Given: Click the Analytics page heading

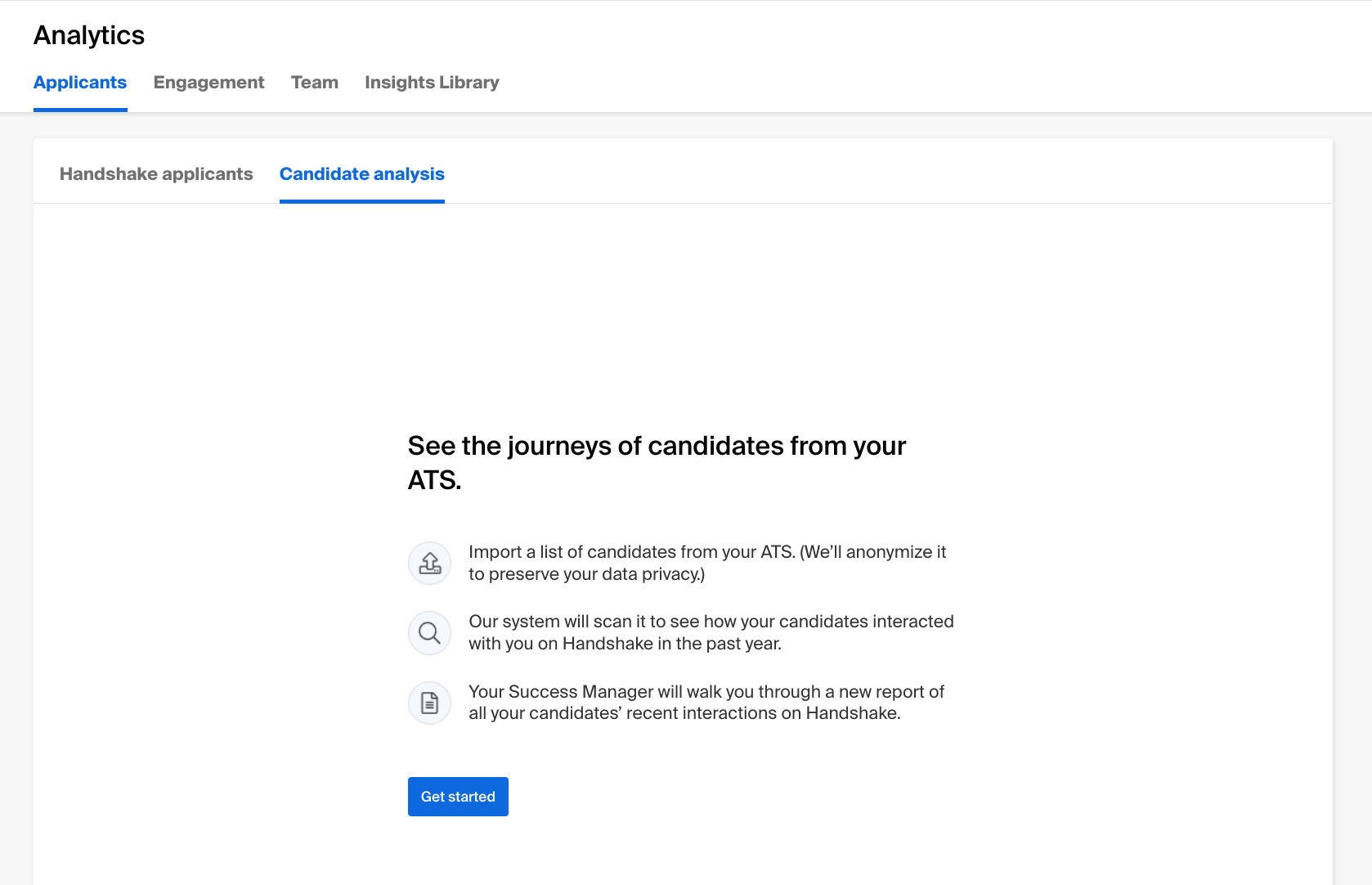Looking at the screenshot, I should (x=88, y=34).
